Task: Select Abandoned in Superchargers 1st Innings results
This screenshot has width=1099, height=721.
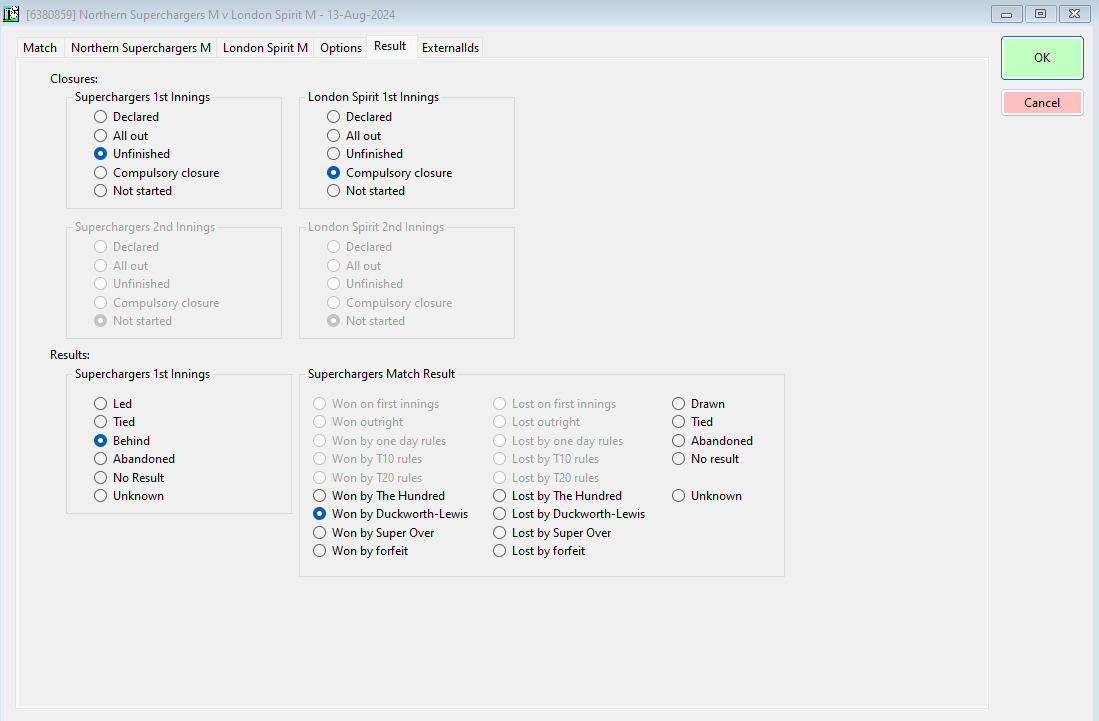Action: (x=134, y=459)
